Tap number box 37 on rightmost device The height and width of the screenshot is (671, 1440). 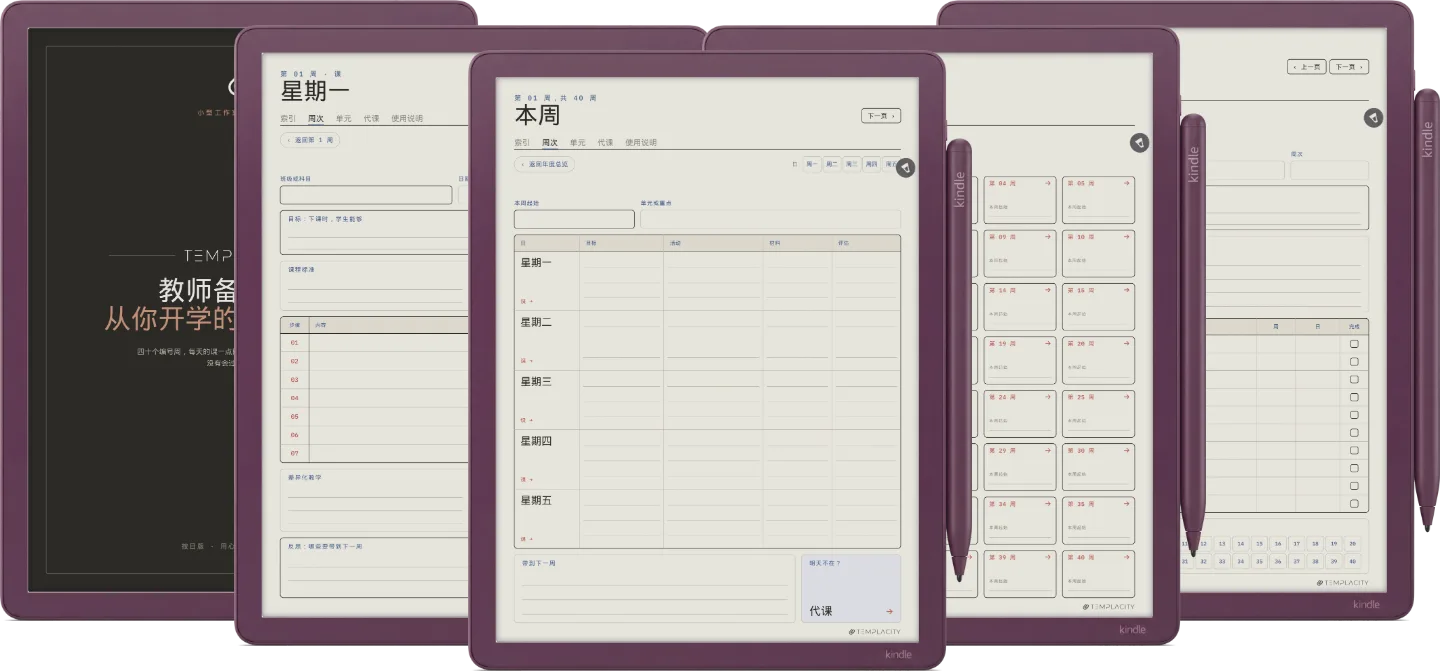(x=1297, y=561)
